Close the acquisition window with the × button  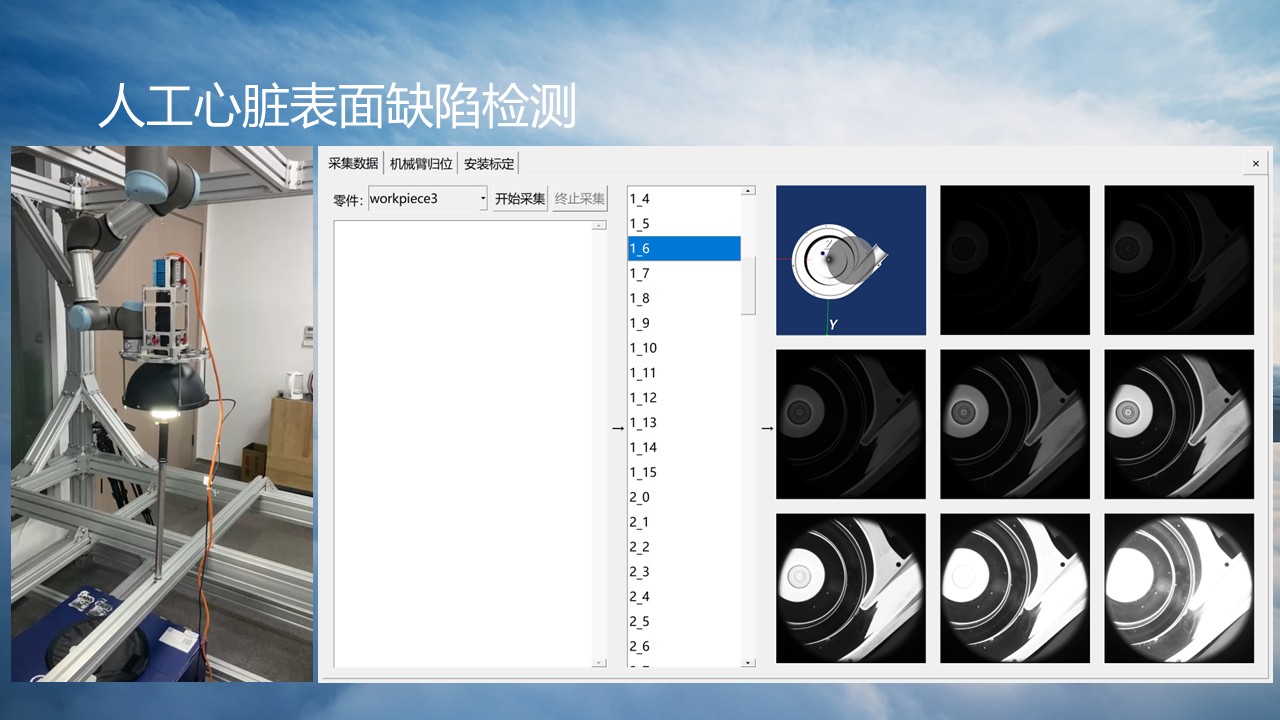click(x=1255, y=162)
